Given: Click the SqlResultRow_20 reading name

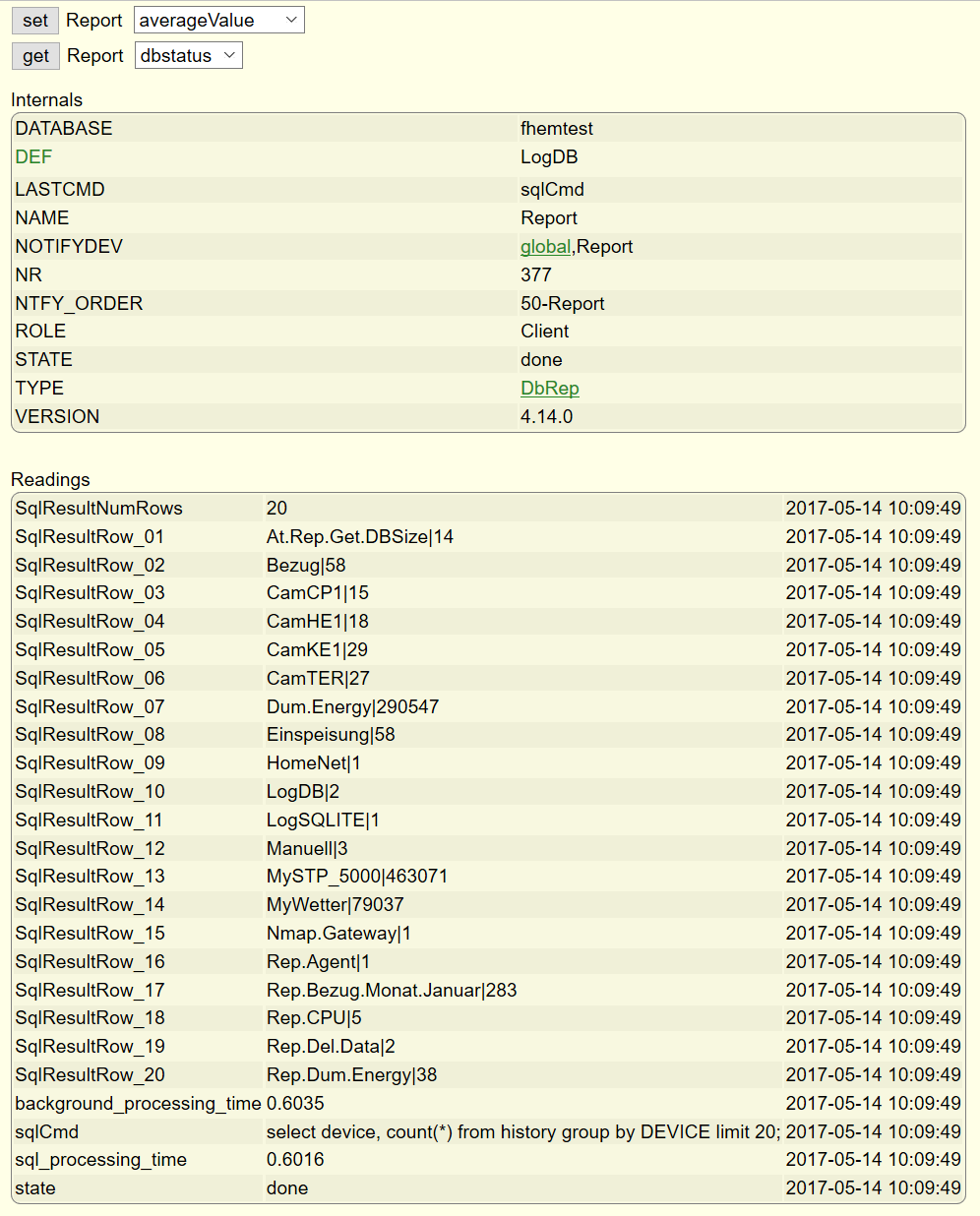Looking at the screenshot, I should point(90,1074).
